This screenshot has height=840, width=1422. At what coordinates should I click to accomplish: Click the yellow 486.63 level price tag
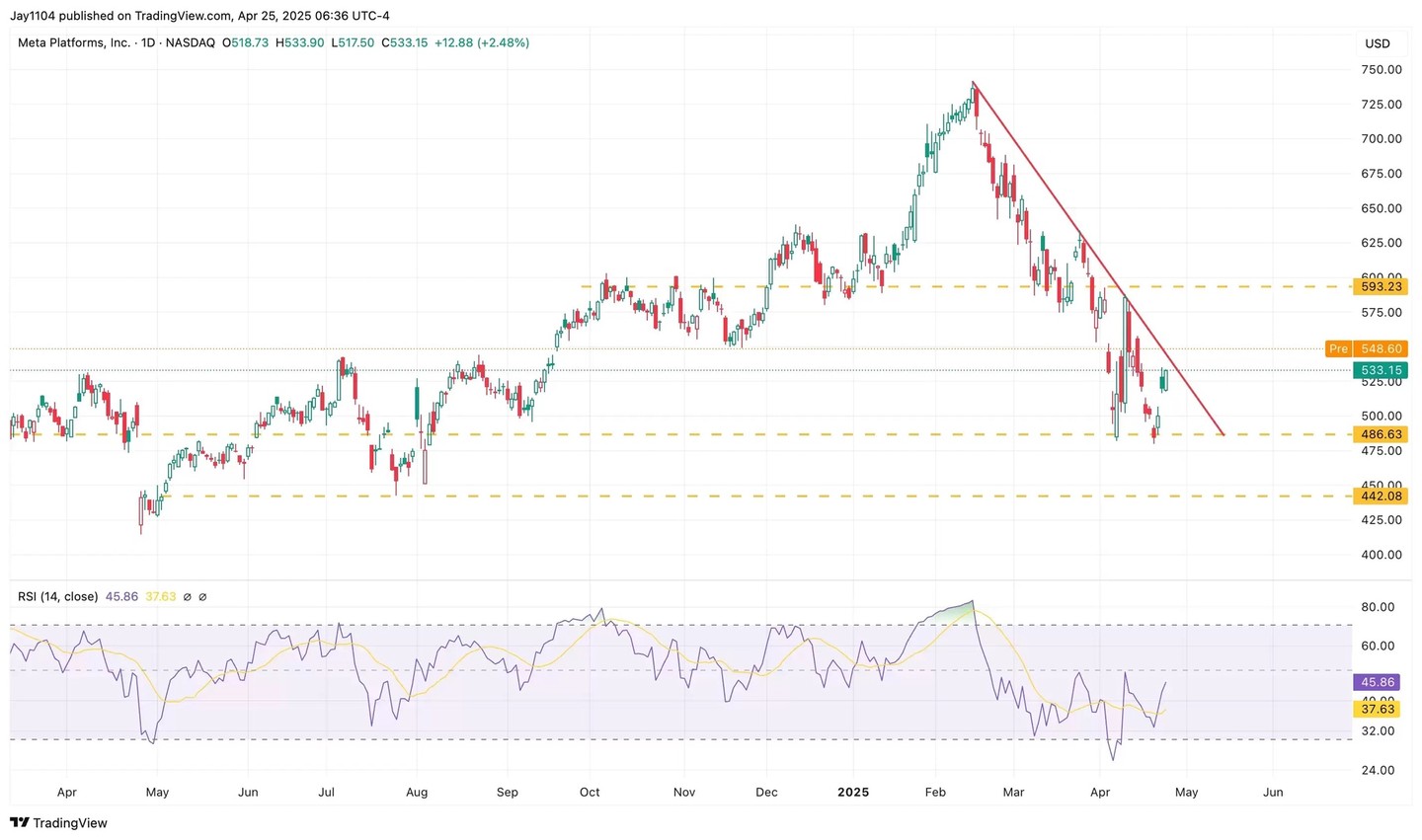[x=1381, y=434]
